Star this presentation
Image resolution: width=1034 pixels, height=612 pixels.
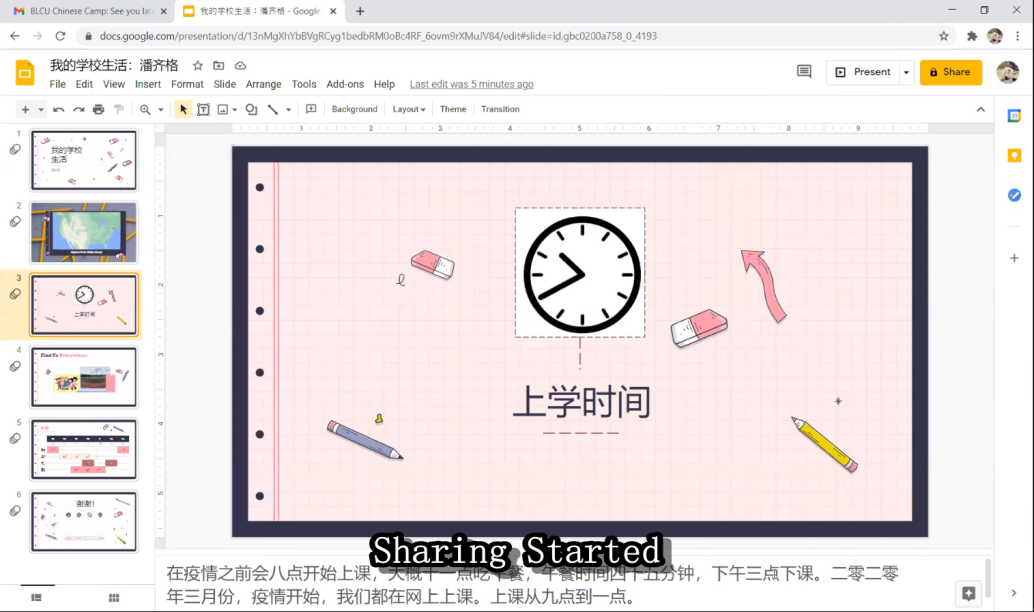[197, 66]
